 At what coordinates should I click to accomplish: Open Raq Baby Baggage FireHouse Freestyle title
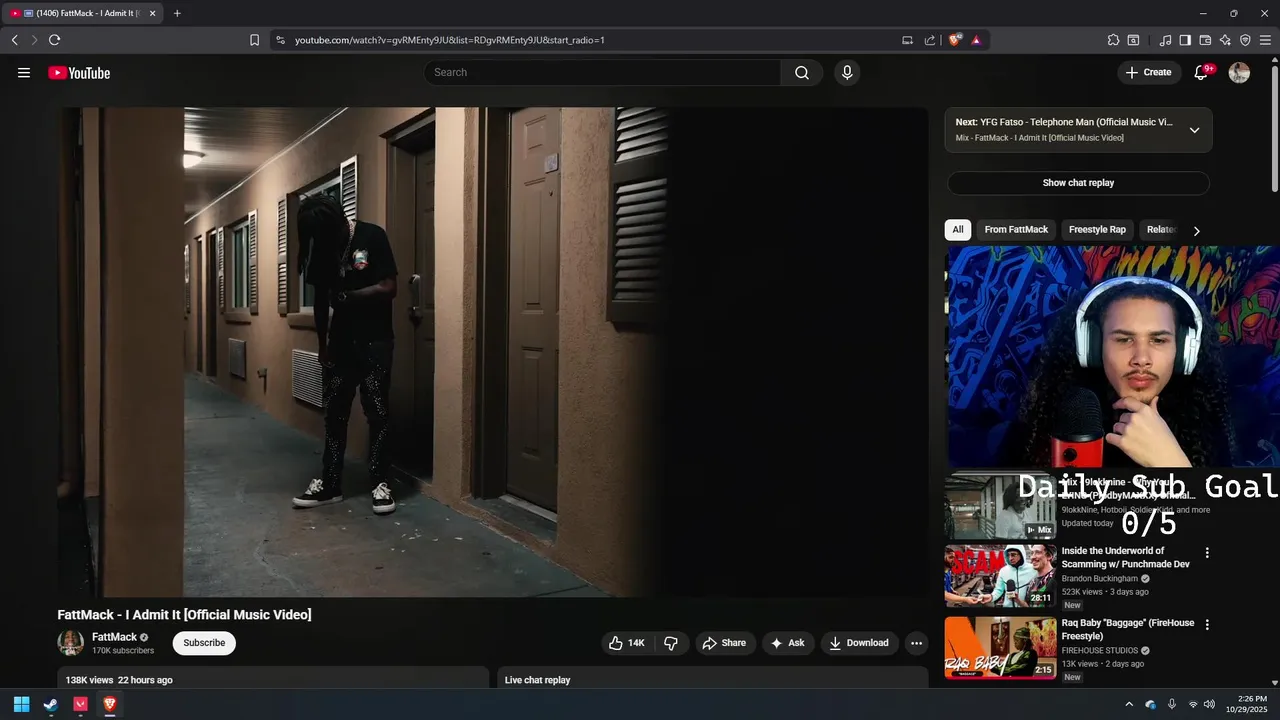click(1128, 630)
